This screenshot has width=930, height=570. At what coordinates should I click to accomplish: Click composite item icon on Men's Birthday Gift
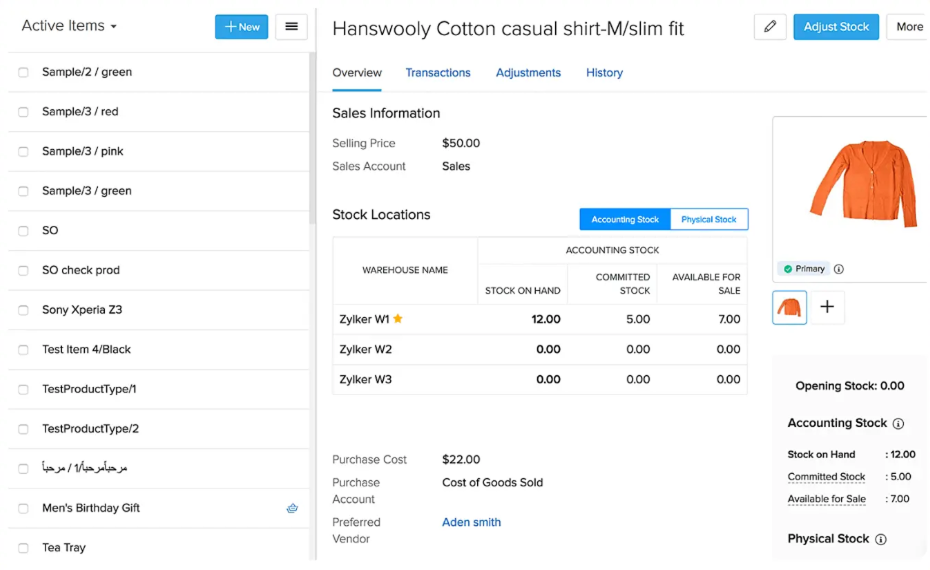[292, 508]
